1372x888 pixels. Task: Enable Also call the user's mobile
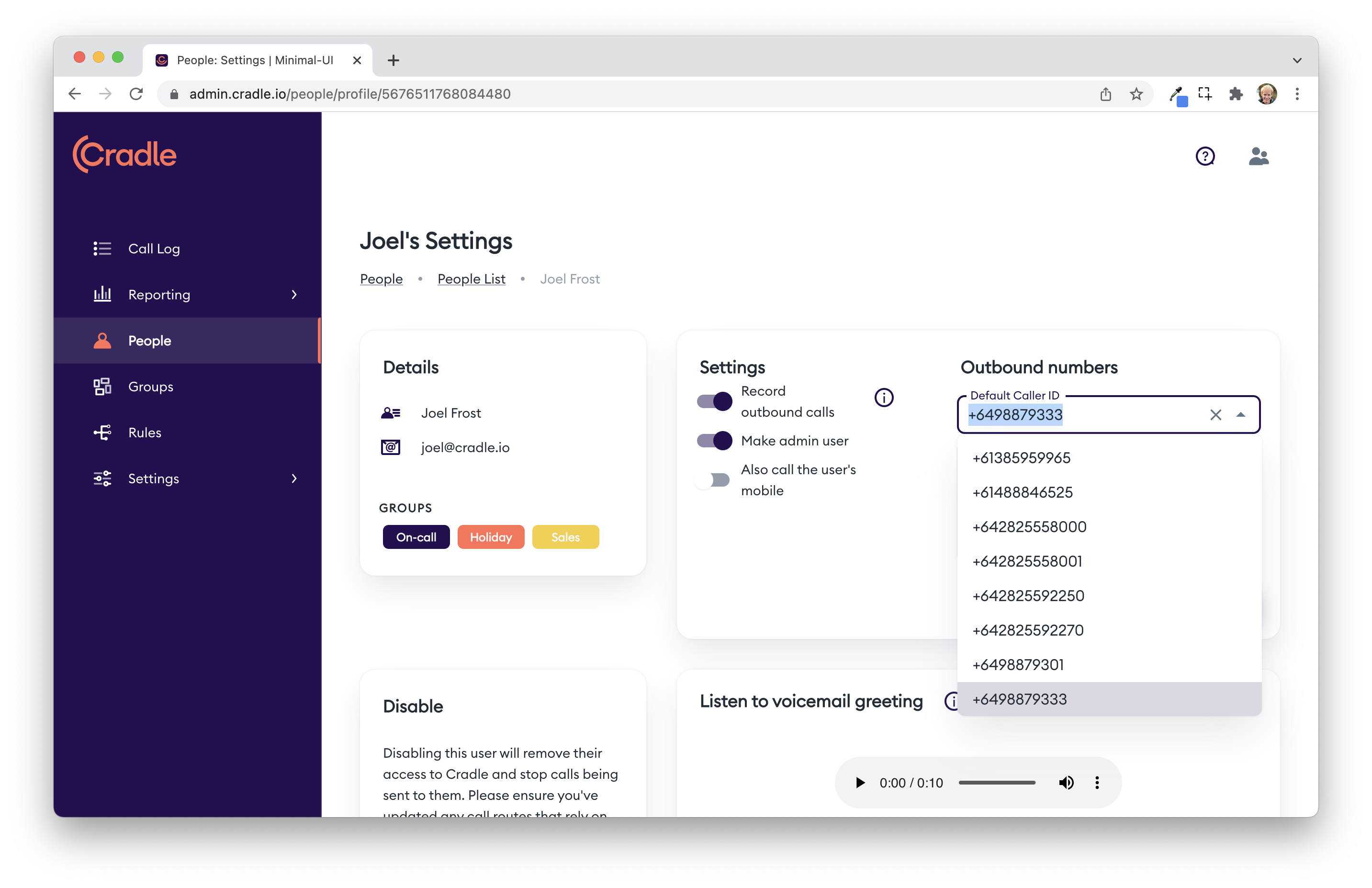click(x=713, y=480)
